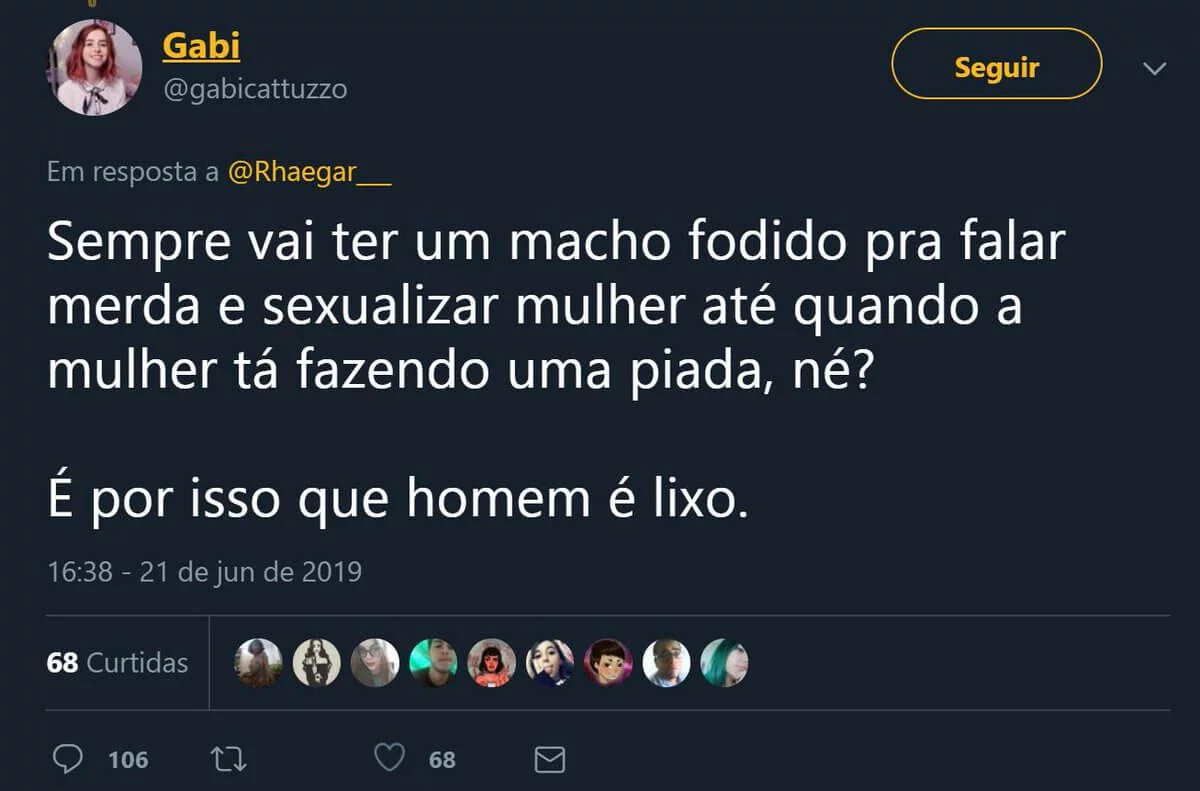Open the @Rhaegar___ mention link

click(309, 172)
